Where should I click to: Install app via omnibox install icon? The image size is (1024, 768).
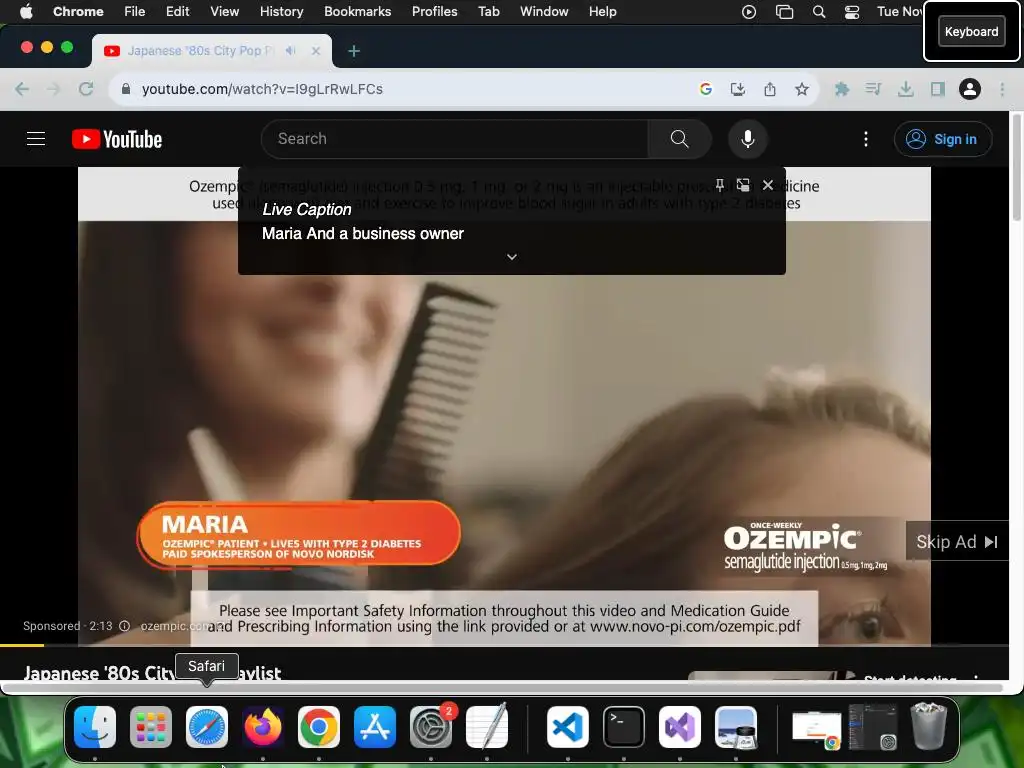pos(738,89)
